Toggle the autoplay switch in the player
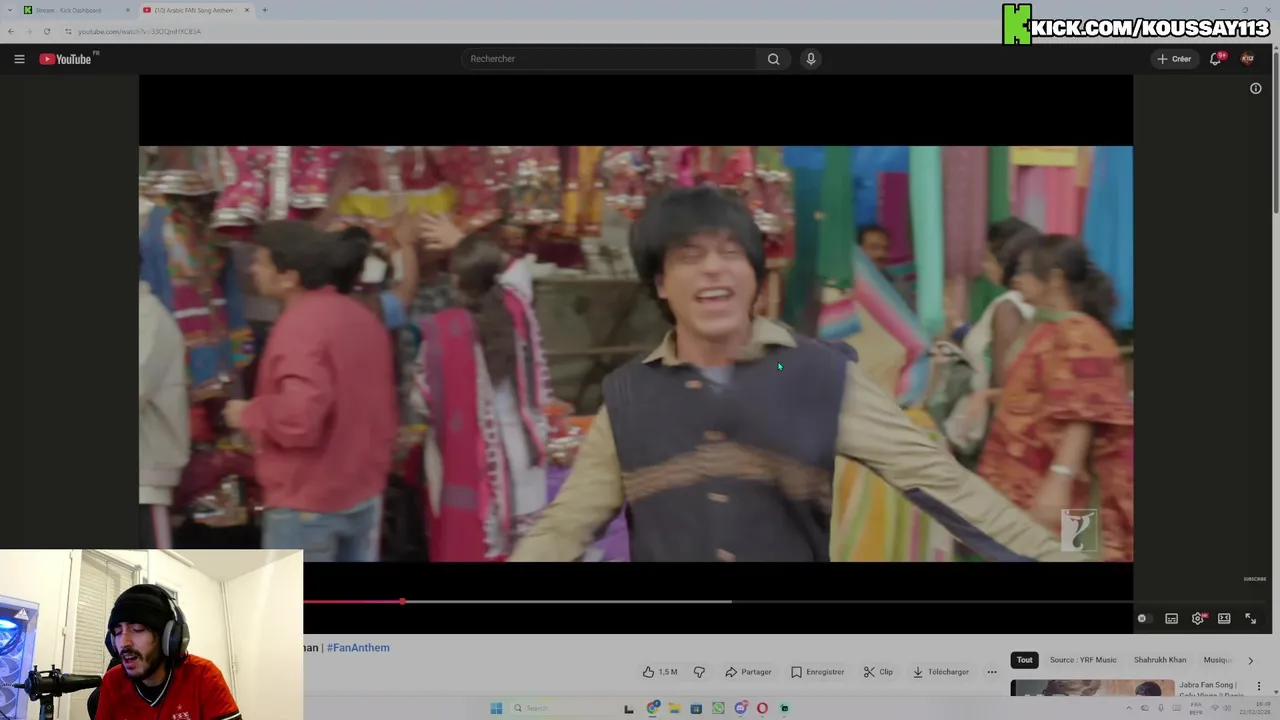The height and width of the screenshot is (720, 1280). click(x=1143, y=618)
